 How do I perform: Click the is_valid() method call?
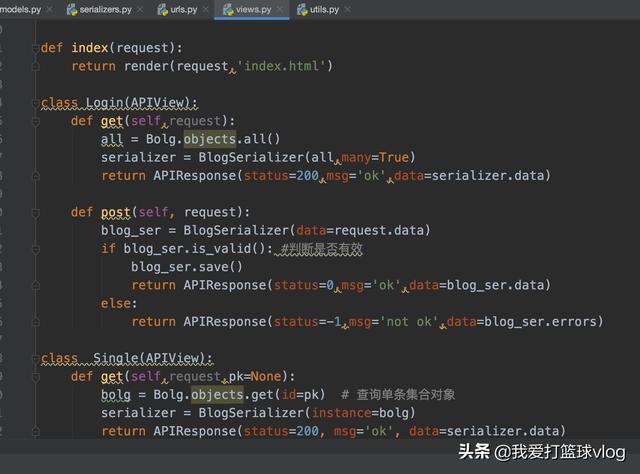(x=229, y=248)
